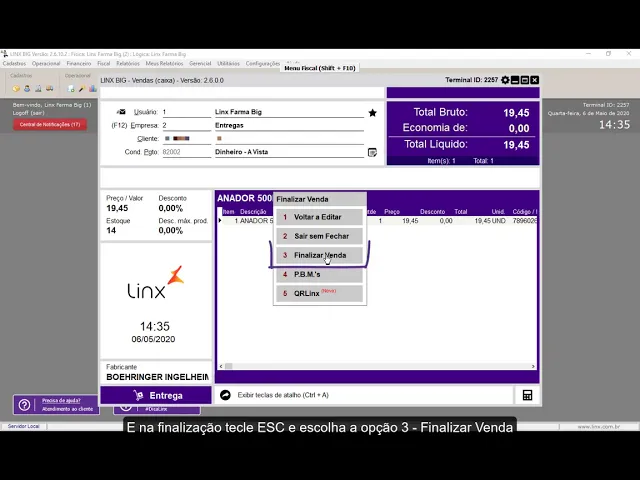Open payment condition notes icon
The width and height of the screenshot is (640, 480).
tap(372, 153)
